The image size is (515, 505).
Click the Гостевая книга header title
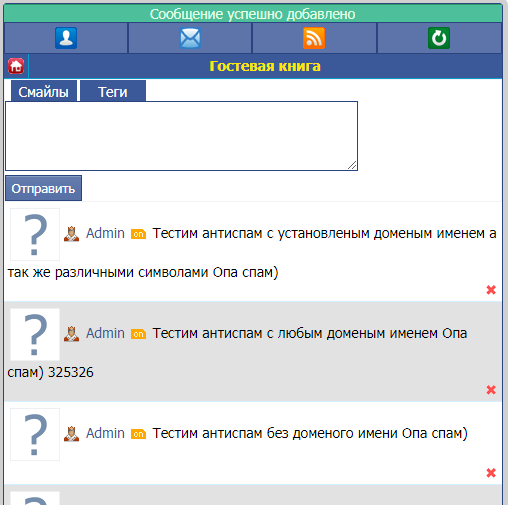point(265,66)
